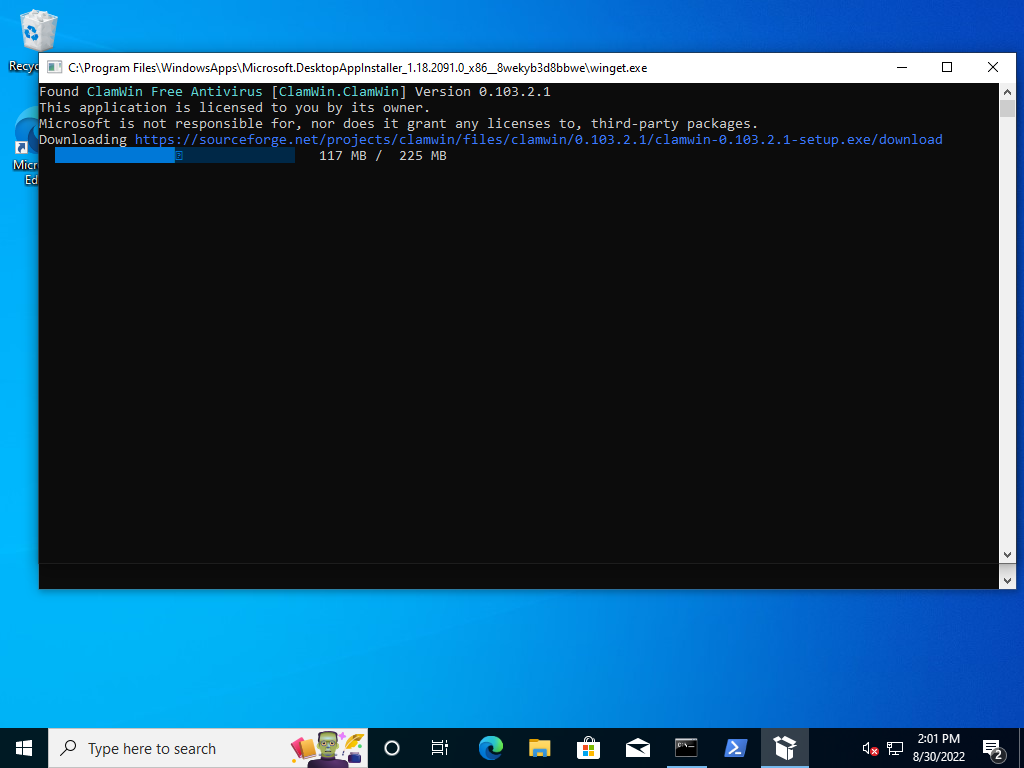Open the notification center icon
This screenshot has height=768, width=1024.
[992, 748]
